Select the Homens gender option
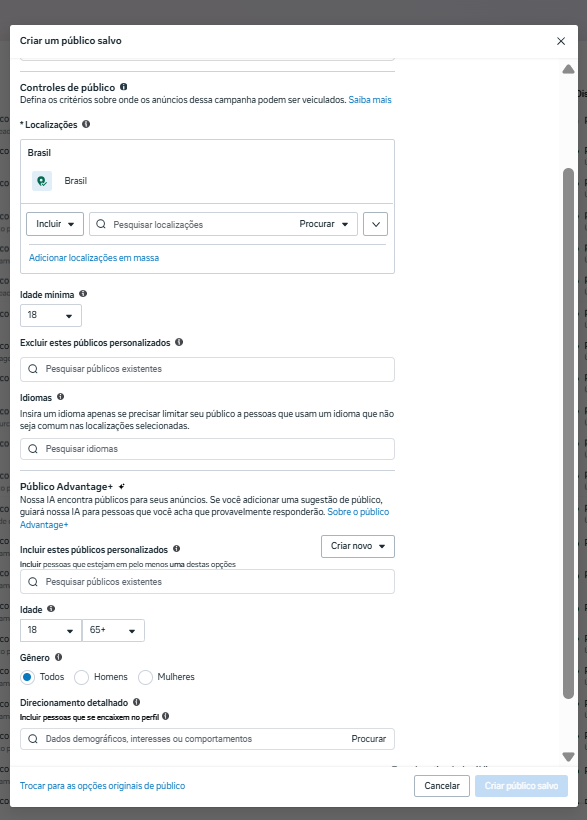This screenshot has width=587, height=820. click(82, 677)
